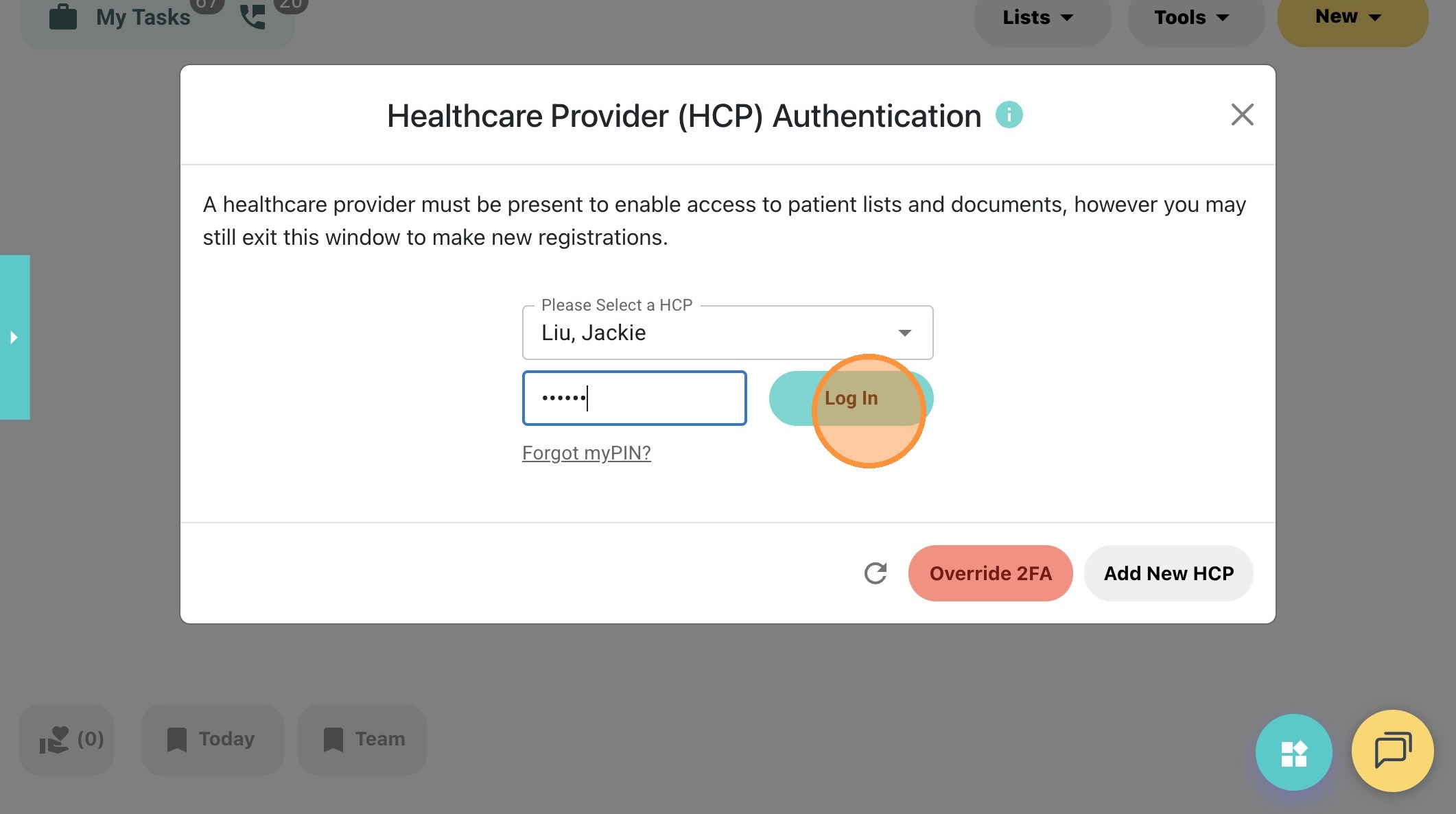Image resolution: width=1456 pixels, height=814 pixels.
Task: Click the Forgot myPIN? link
Action: (587, 453)
